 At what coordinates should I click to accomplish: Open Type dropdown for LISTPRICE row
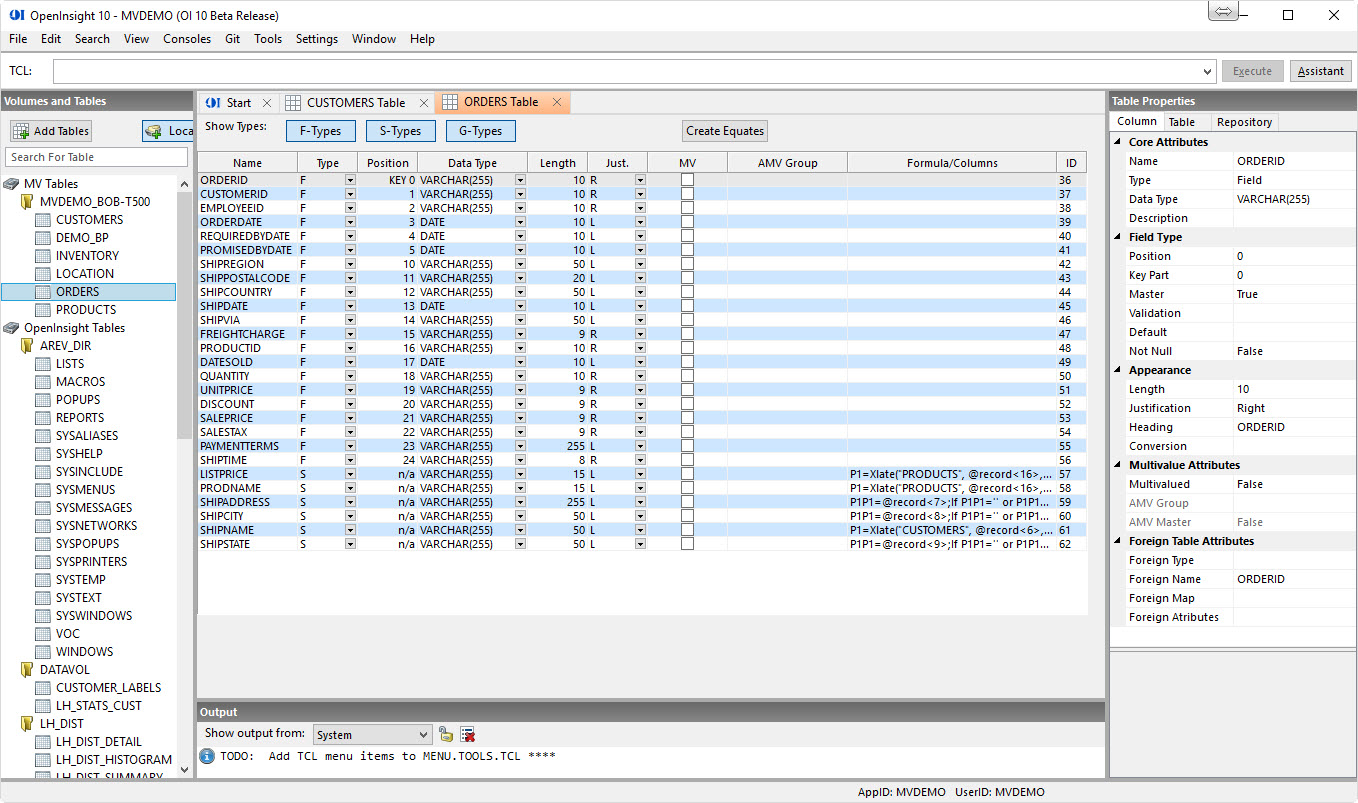coord(350,474)
